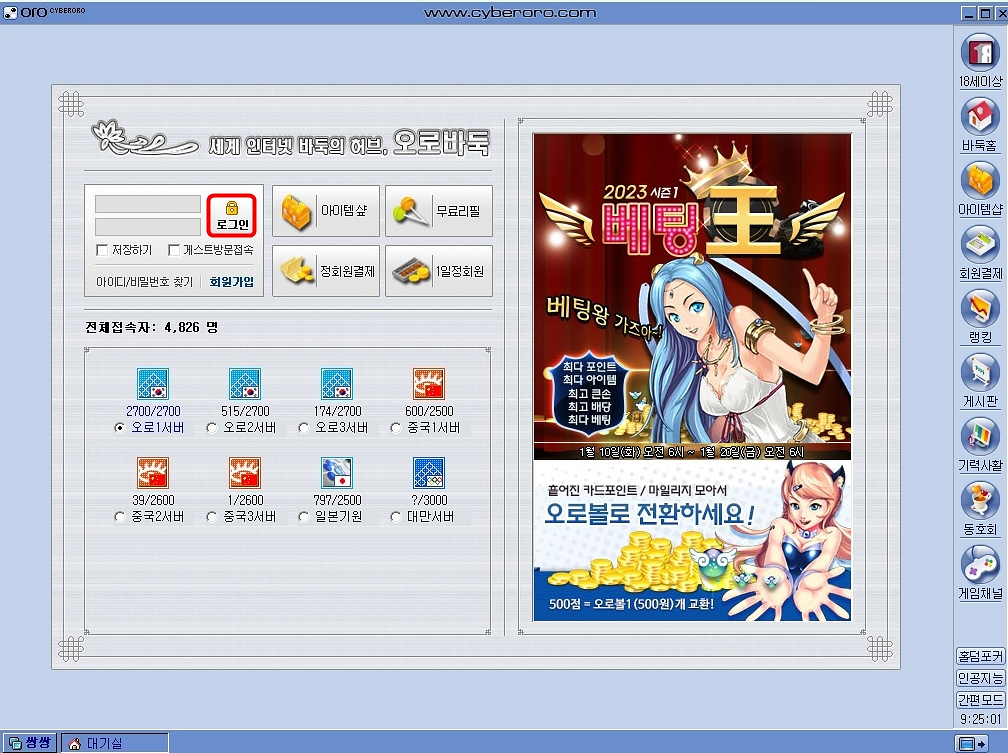Open the 인공지능 AI button
This screenshot has height=753, width=1008.
point(980,678)
